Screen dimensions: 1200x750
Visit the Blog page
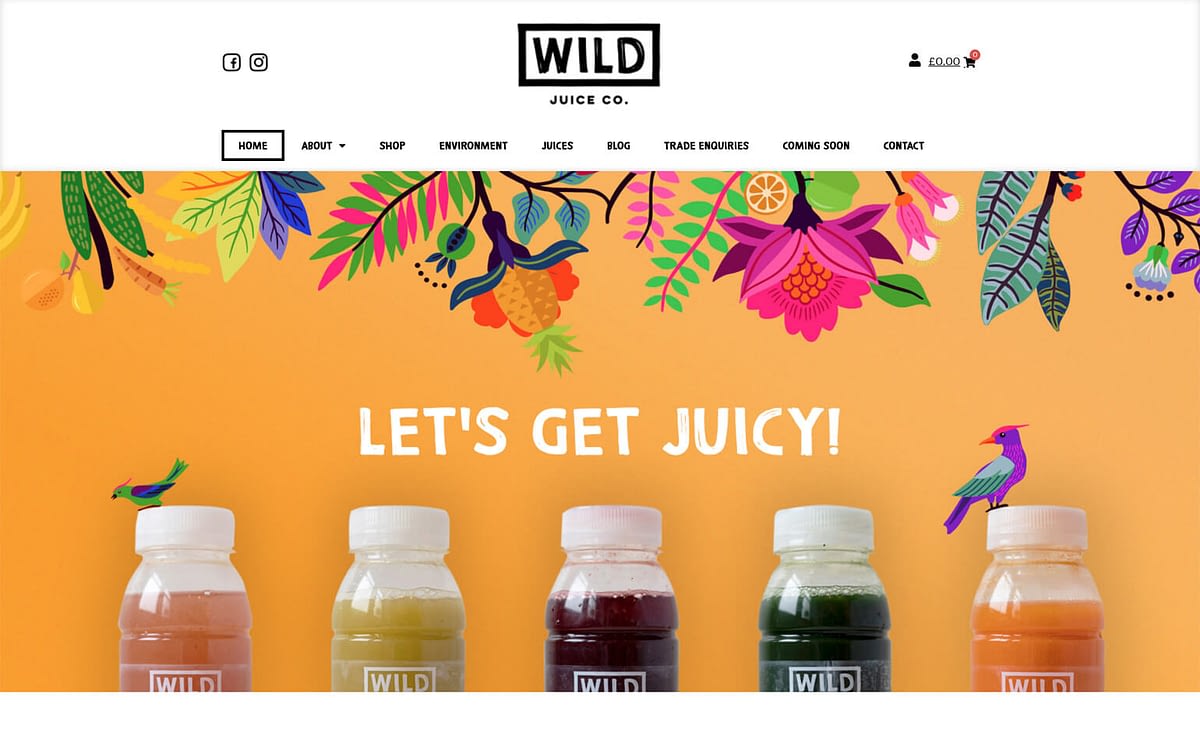pos(618,146)
